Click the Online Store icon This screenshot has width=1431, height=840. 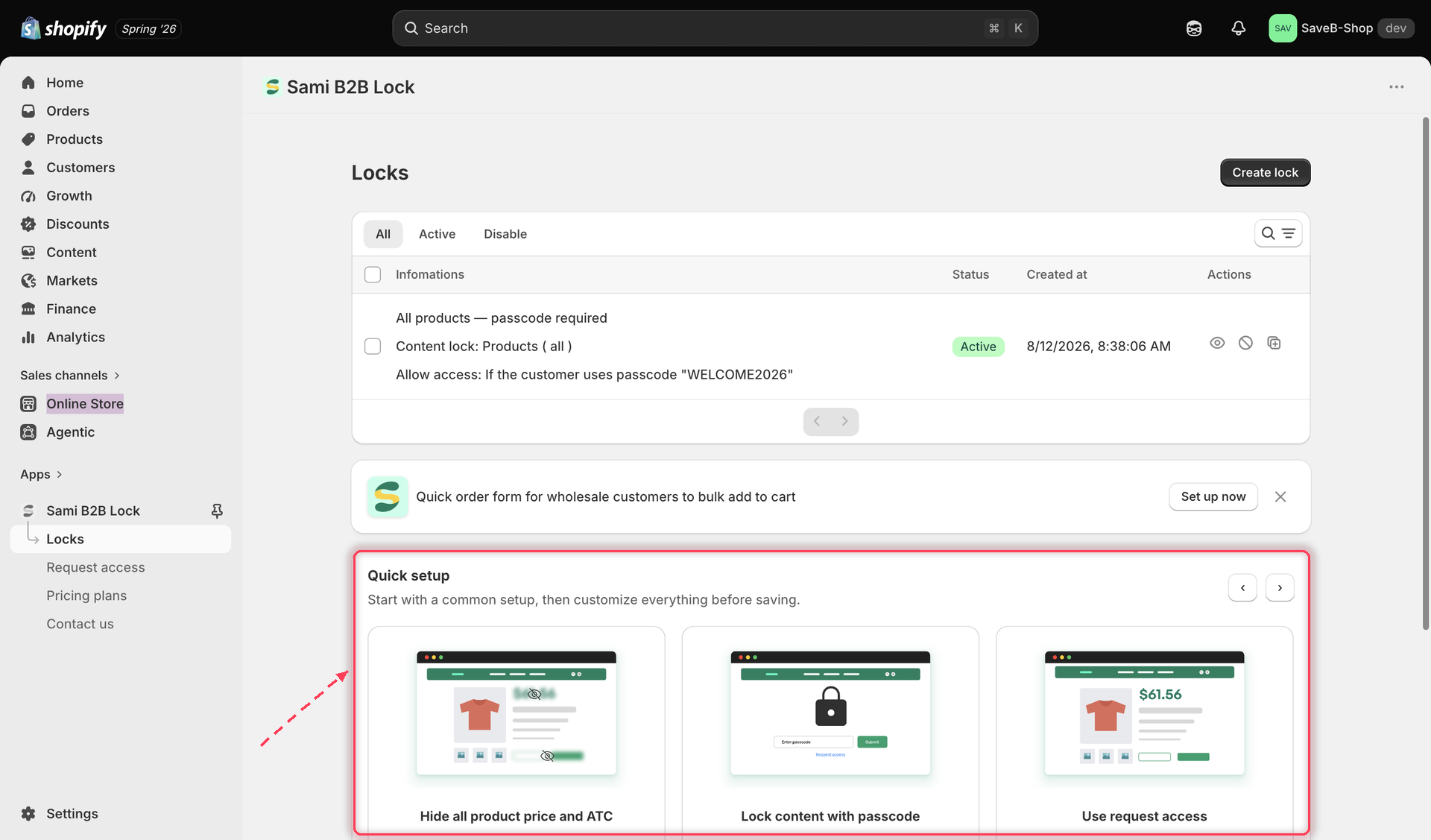point(28,404)
